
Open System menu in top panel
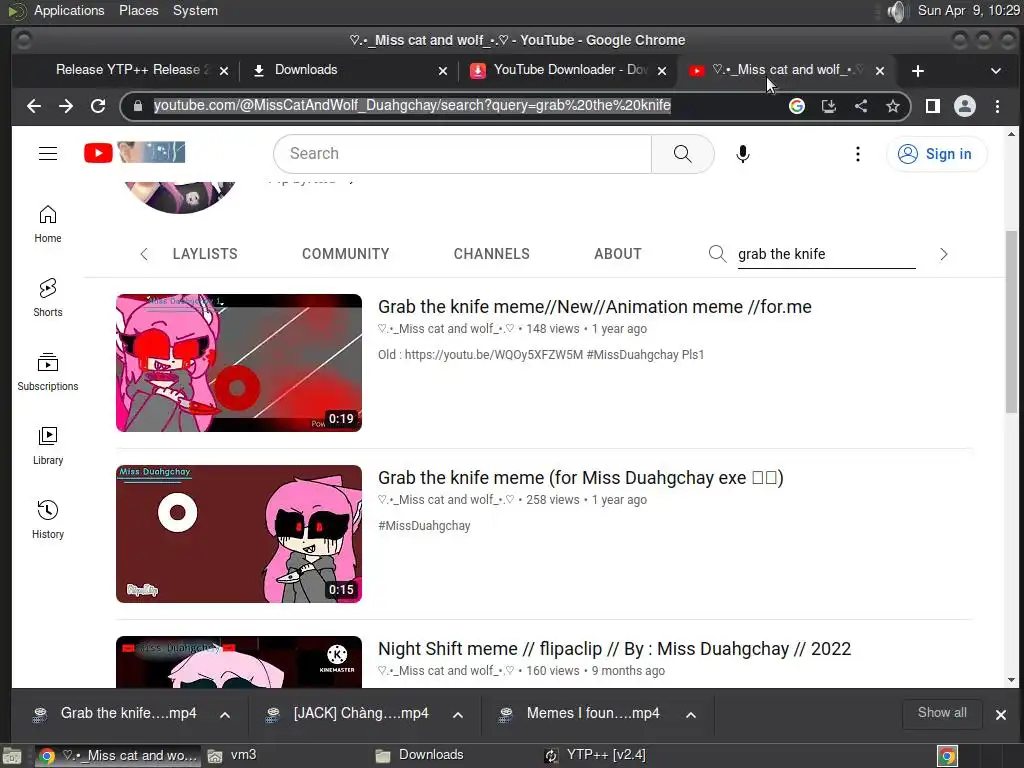pos(195,10)
